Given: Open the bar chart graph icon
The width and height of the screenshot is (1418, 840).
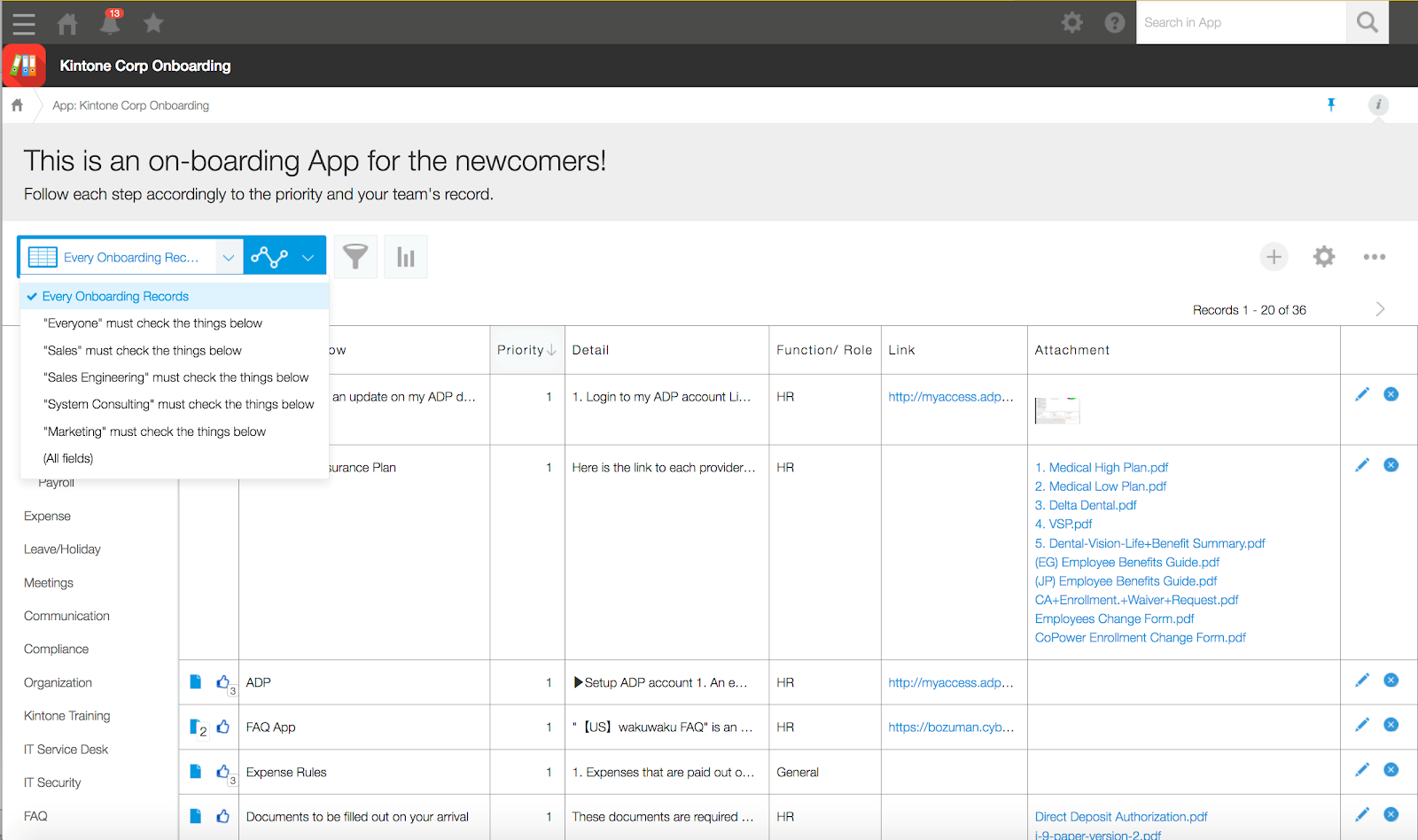Looking at the screenshot, I should [406, 257].
